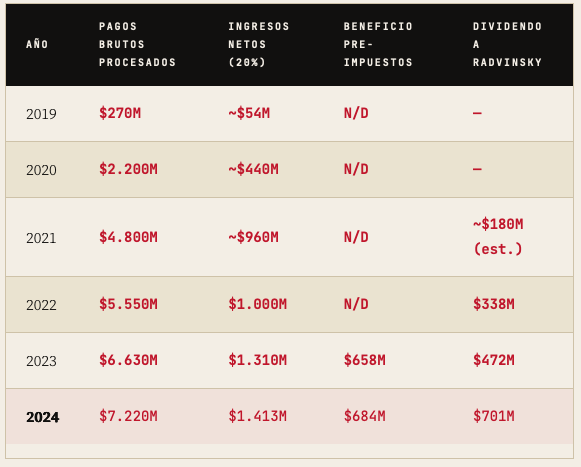Select the ~$960M net revenue value
This screenshot has width=581, height=467.
(253, 237)
